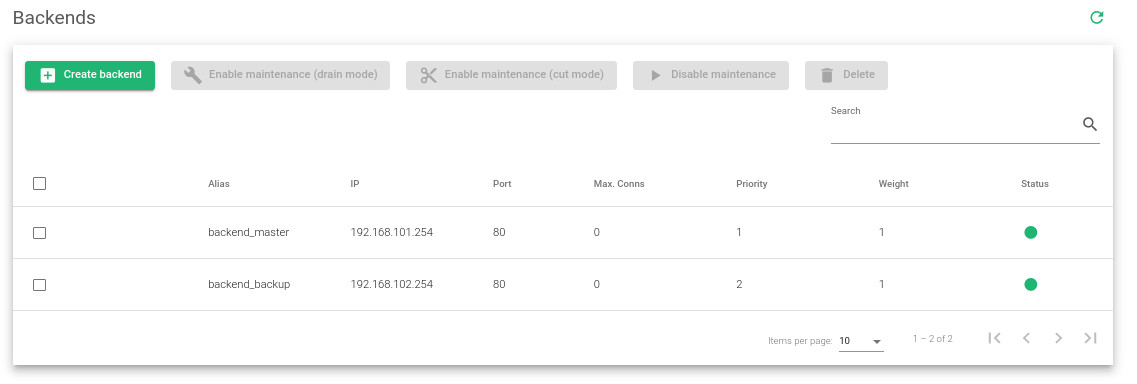Click Create backend button
This screenshot has height=384, width=1137.
coord(90,75)
